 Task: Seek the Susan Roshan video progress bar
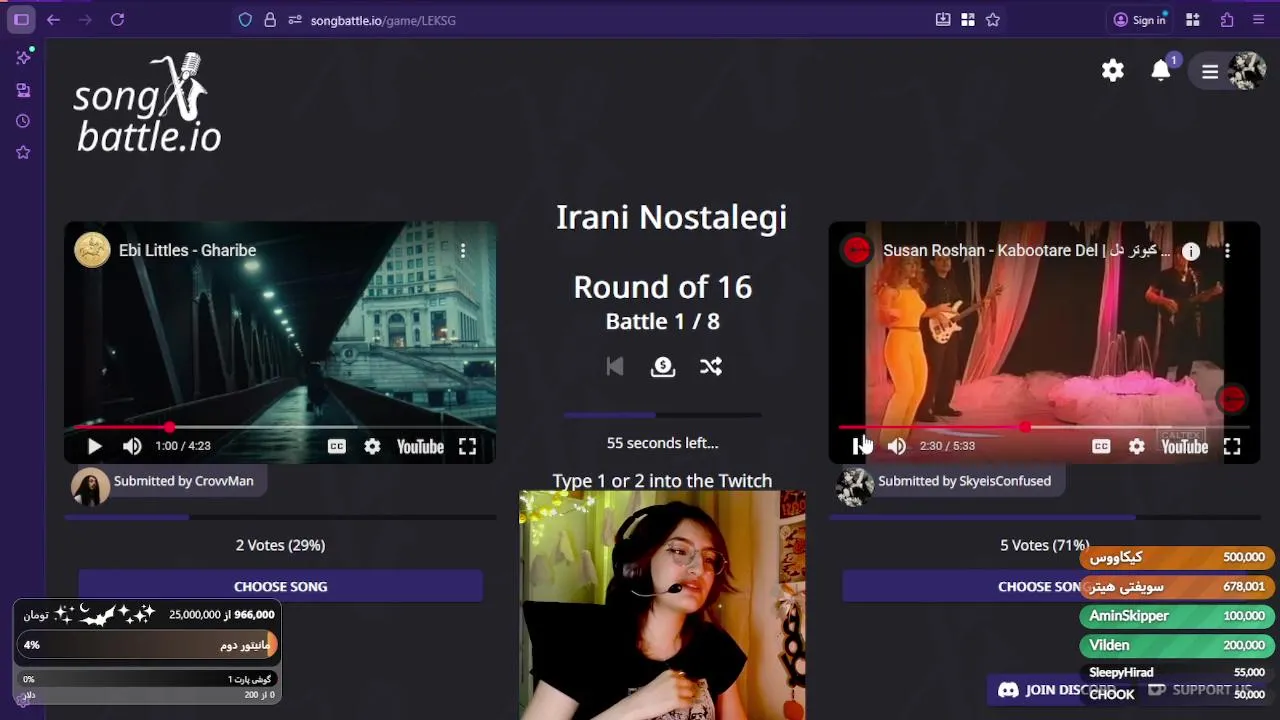1044,428
